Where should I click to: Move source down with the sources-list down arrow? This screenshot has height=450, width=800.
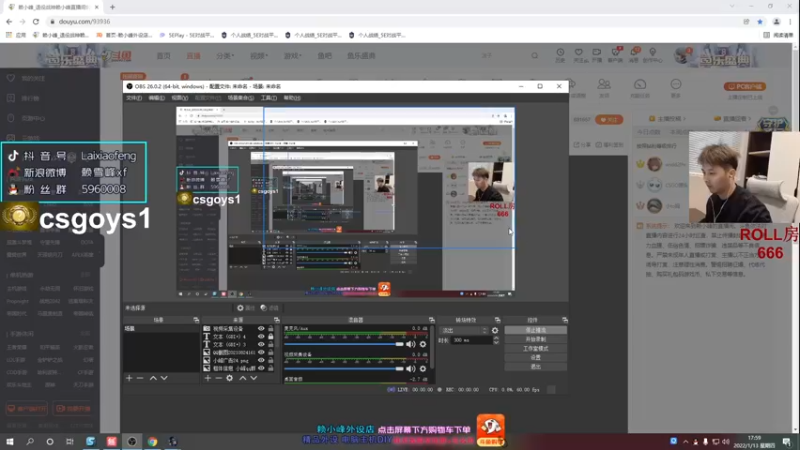tap(254, 378)
